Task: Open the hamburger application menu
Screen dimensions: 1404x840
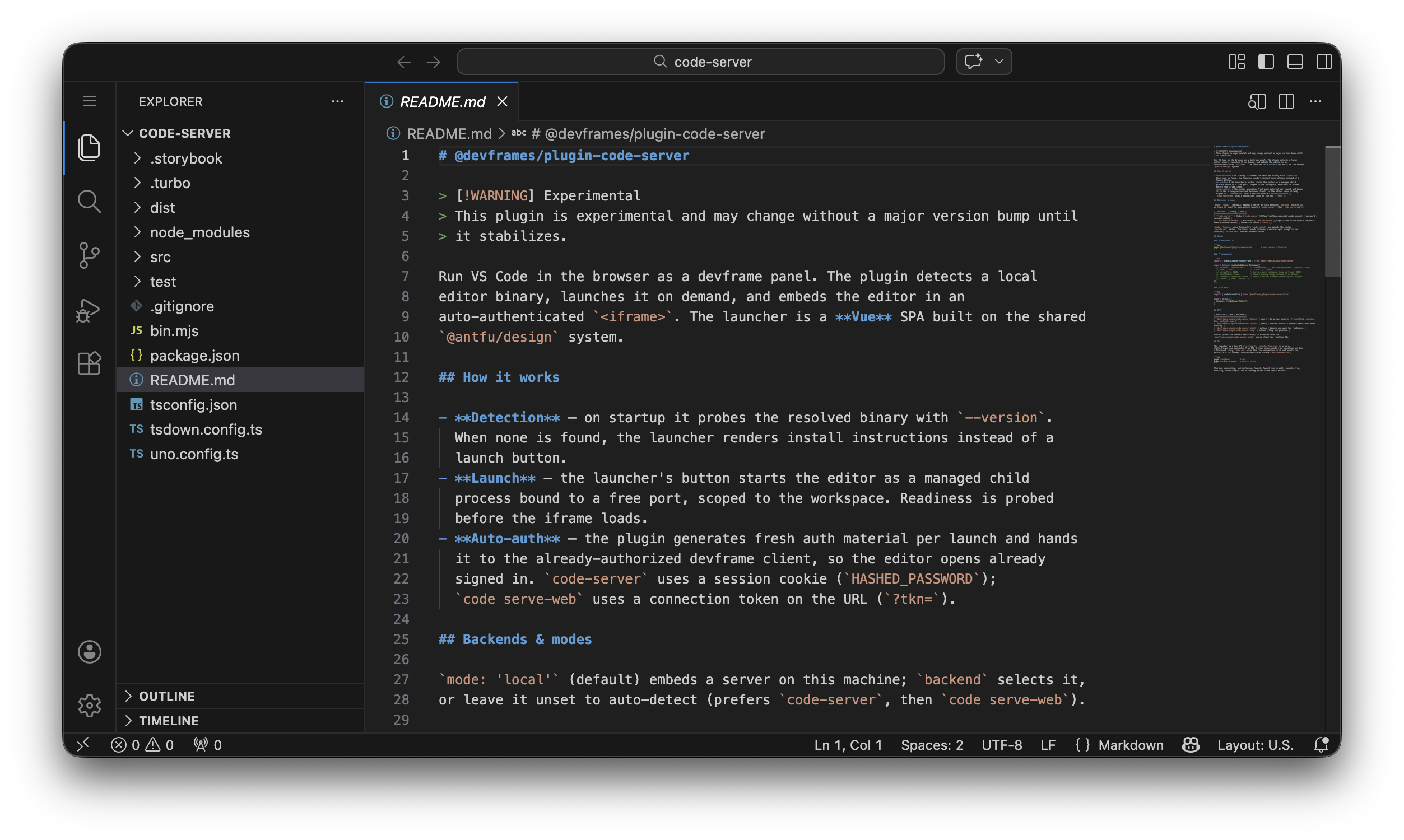Action: pos(90,101)
